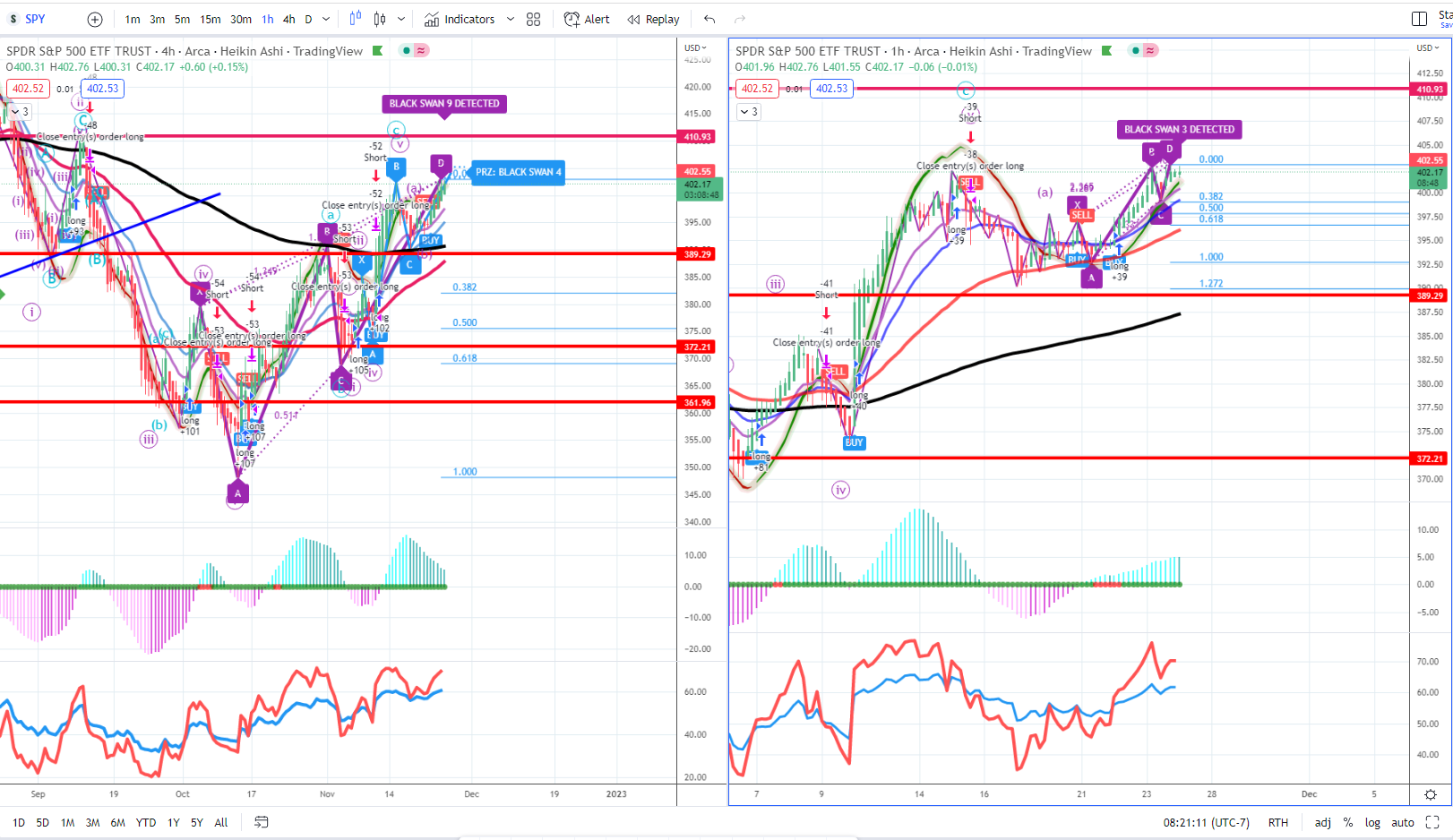Click the green flag on the 4h chart title

(x=377, y=51)
